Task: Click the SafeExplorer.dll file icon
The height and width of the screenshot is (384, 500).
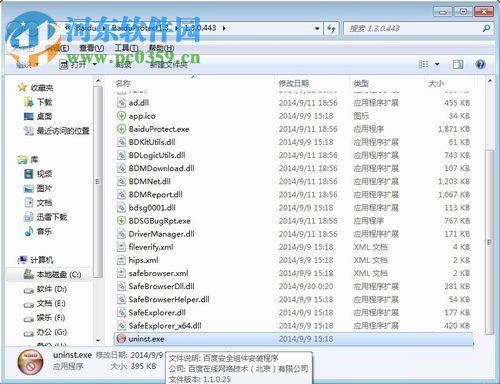Action: pos(121,312)
